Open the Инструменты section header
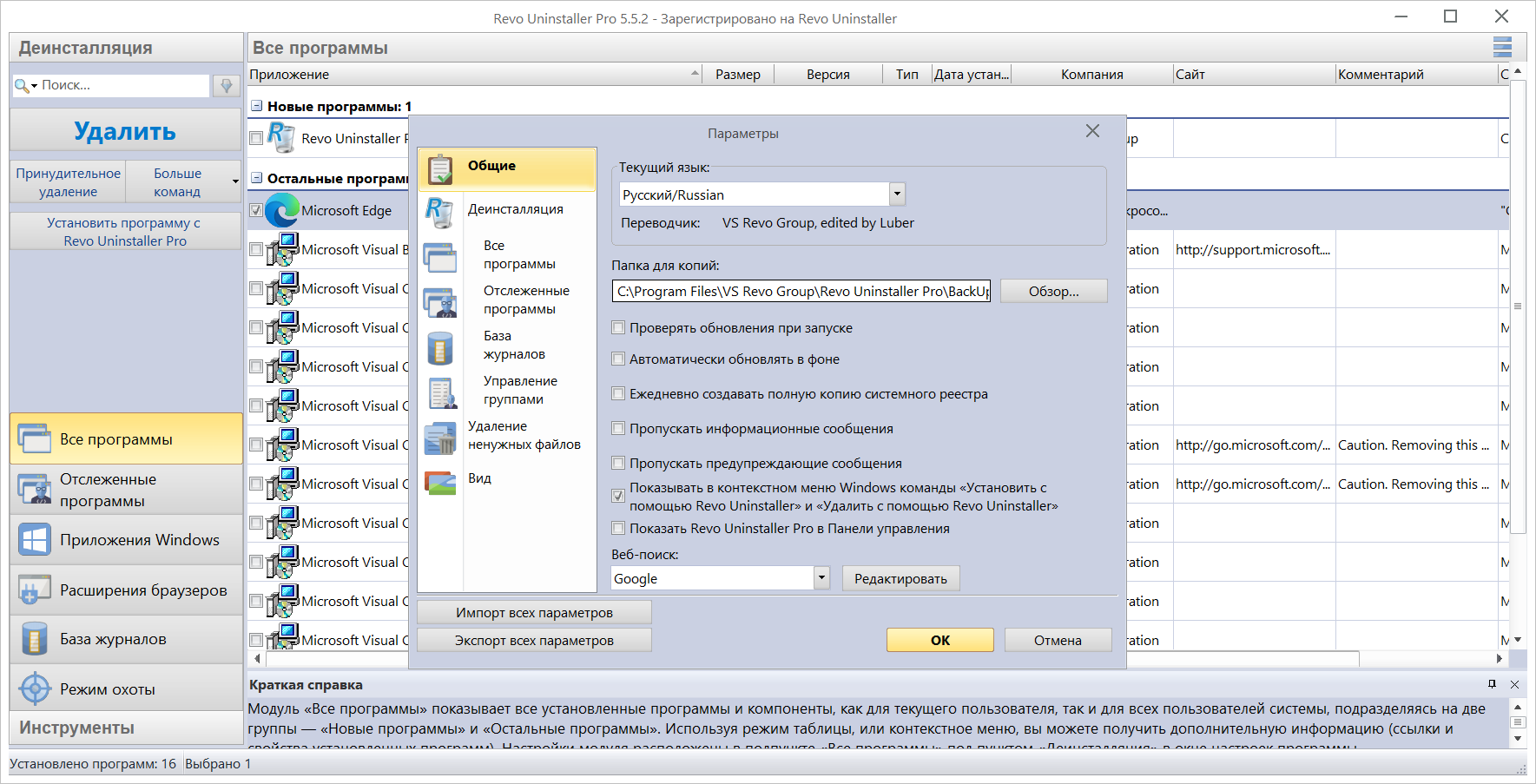Viewport: 1536px width, 784px height. click(127, 728)
